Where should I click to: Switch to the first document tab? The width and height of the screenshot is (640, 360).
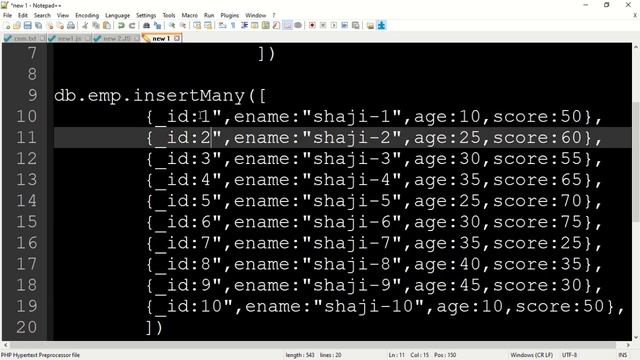pyautogui.click(x=24, y=38)
